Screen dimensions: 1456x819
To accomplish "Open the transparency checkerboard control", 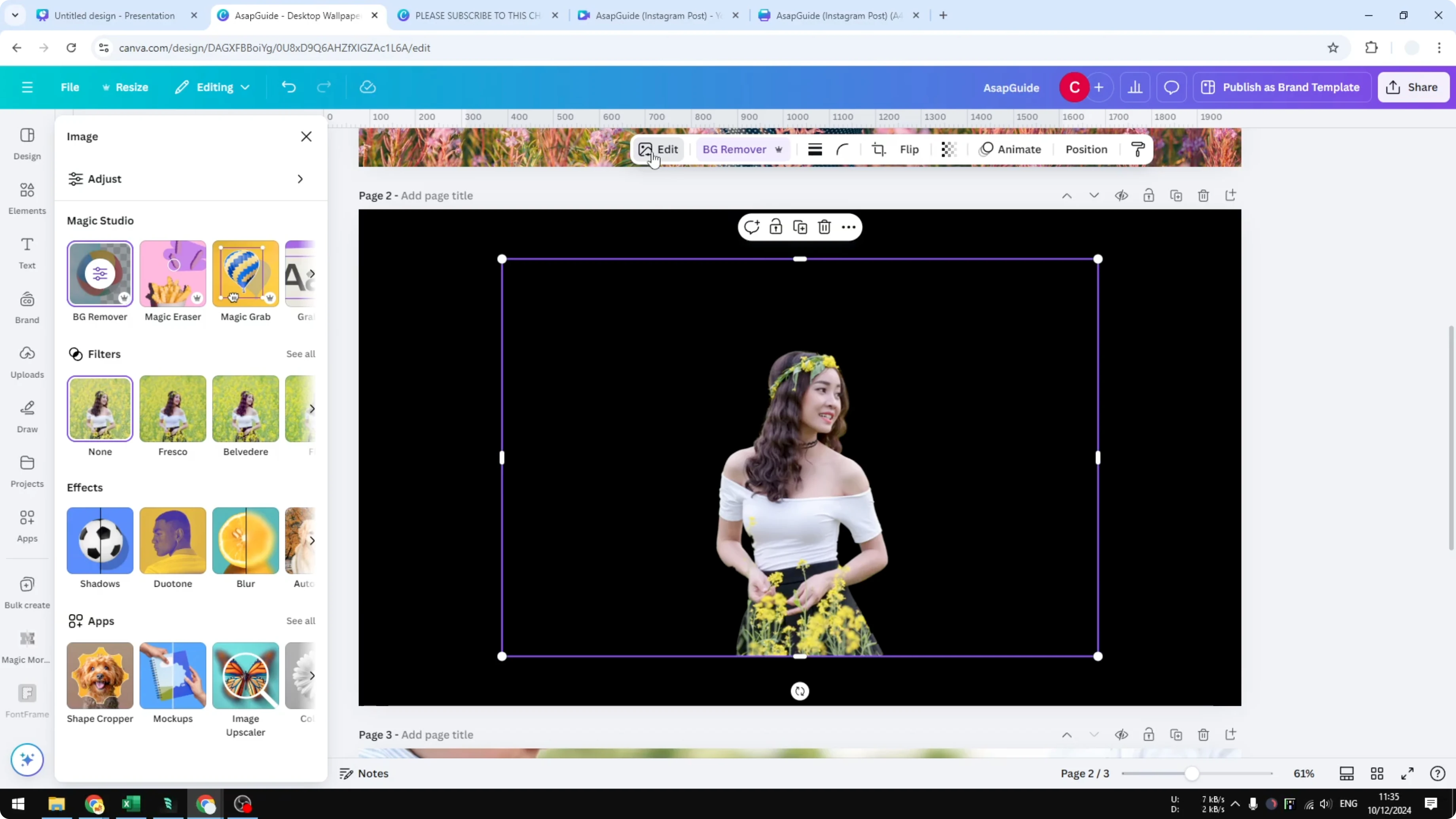I will [948, 149].
